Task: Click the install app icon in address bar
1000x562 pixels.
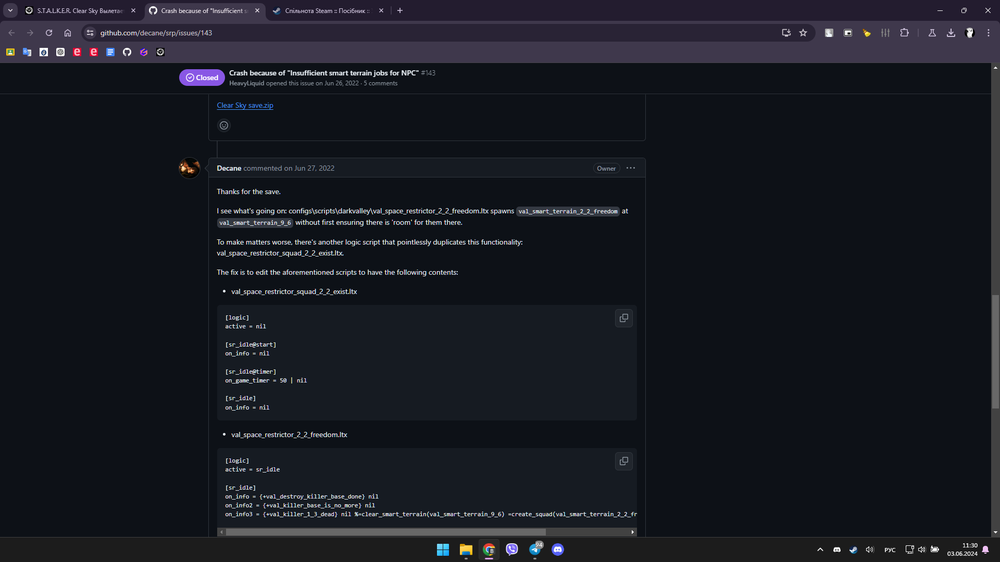Action: (786, 33)
